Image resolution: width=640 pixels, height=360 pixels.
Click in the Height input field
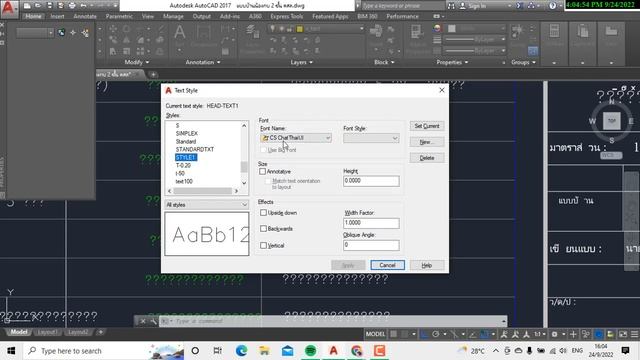[371, 181]
